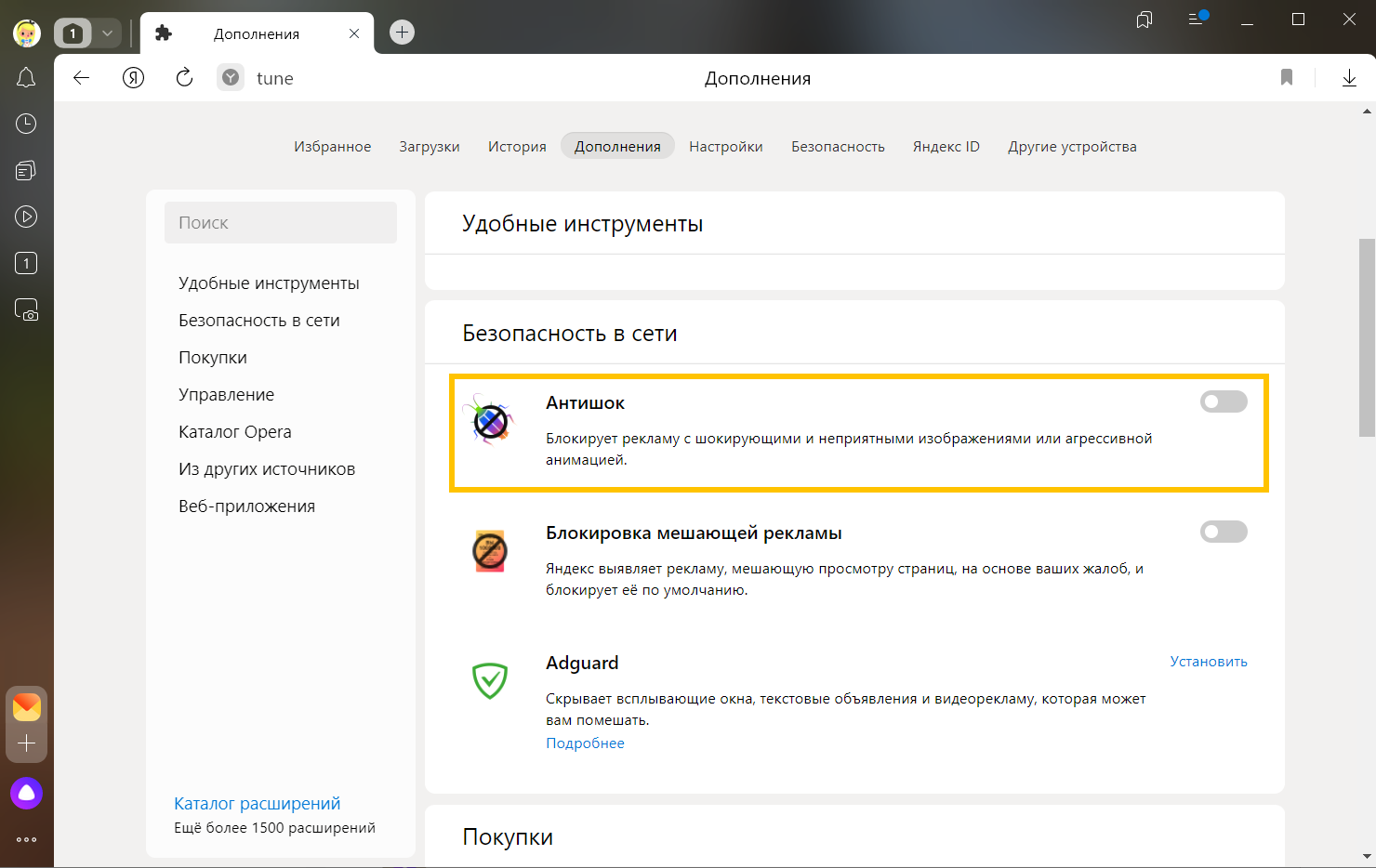Enable Блокировка мешающей рекламы toggle
1376x868 pixels.
(1224, 532)
